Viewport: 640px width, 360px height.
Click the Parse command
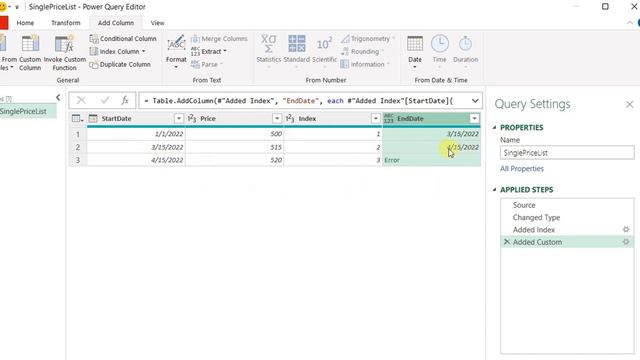pyautogui.click(x=207, y=64)
